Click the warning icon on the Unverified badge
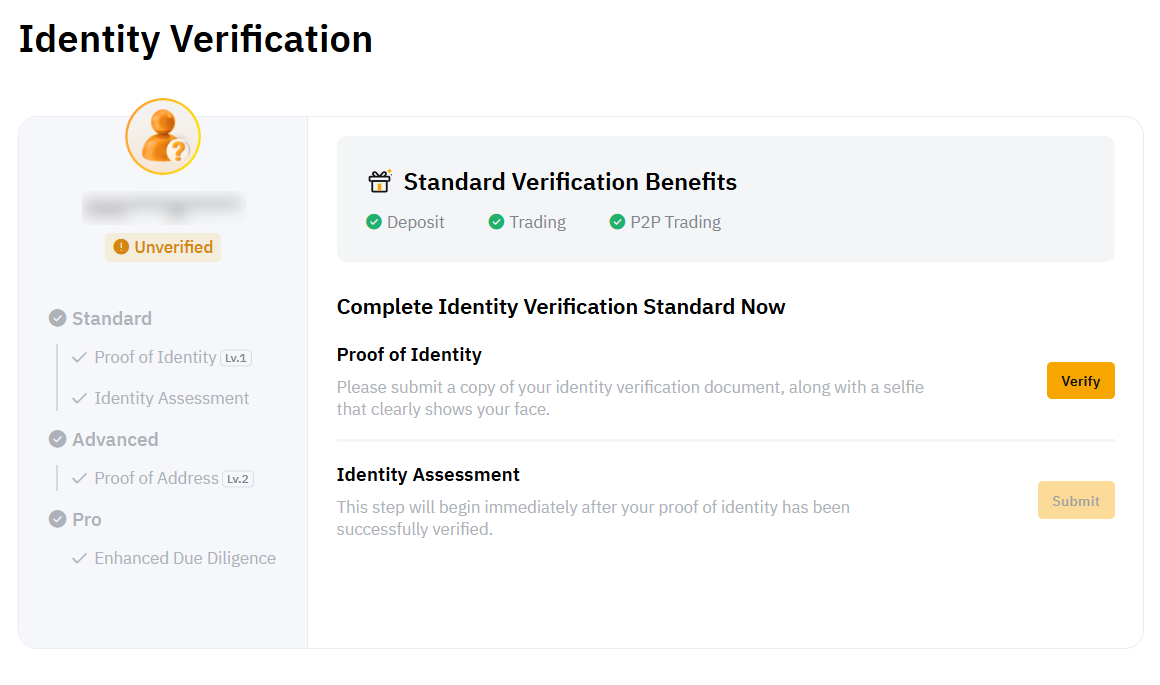The height and width of the screenshot is (685, 1160). click(x=122, y=247)
